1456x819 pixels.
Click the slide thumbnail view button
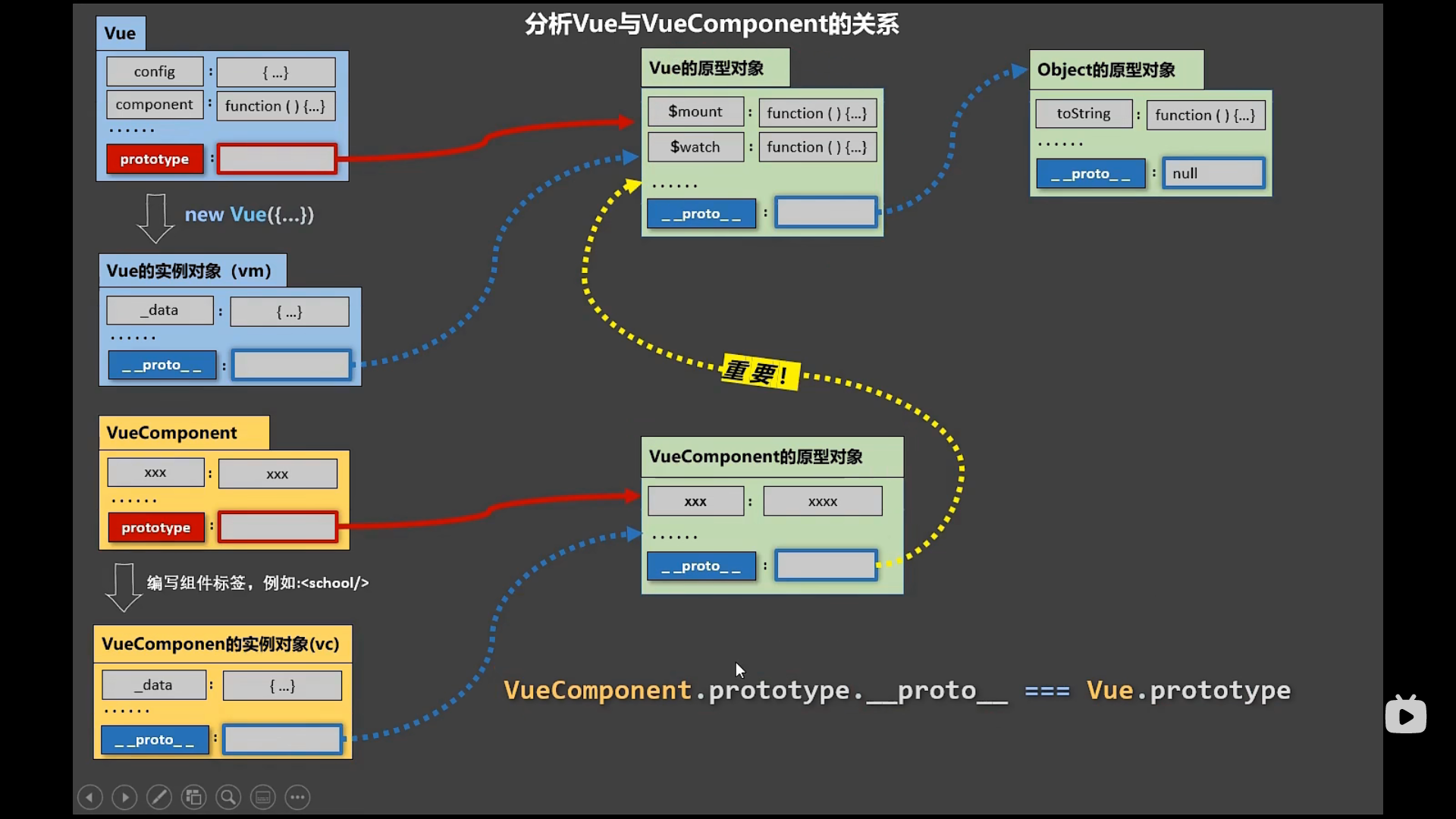pyautogui.click(x=193, y=796)
